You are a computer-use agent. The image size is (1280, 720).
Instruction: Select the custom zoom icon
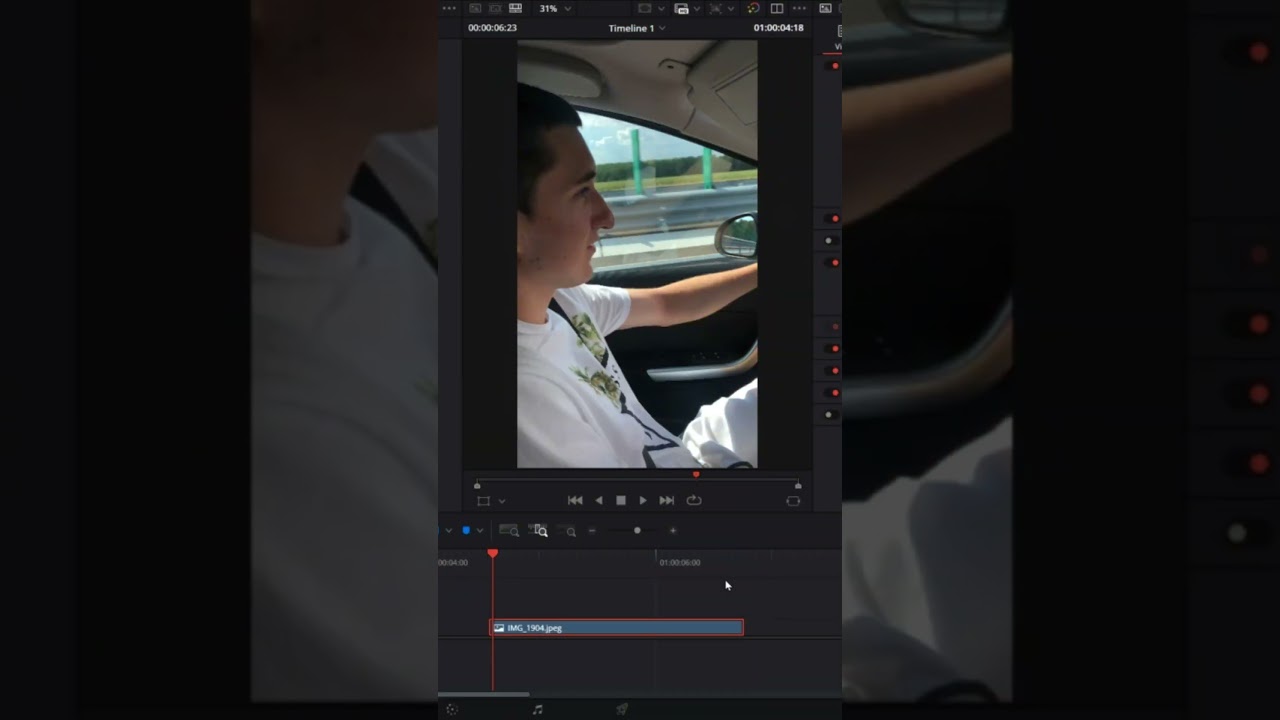[567, 531]
